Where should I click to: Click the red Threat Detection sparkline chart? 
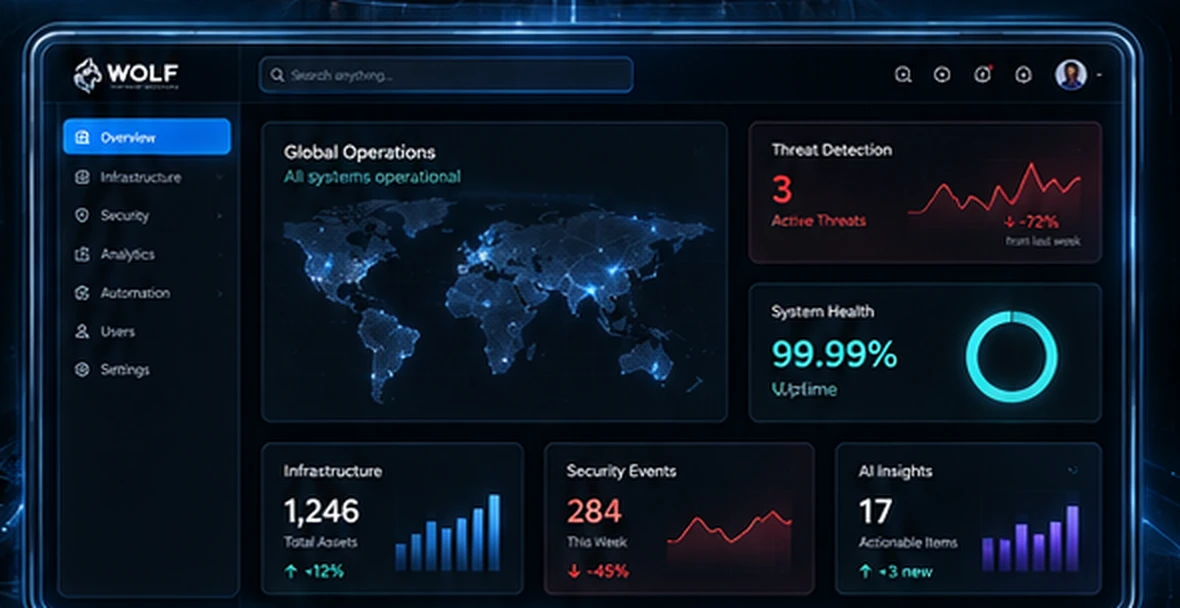[994, 190]
